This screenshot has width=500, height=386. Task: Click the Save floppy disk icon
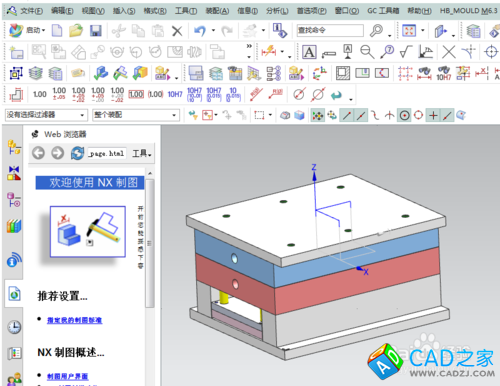[x=96, y=31]
